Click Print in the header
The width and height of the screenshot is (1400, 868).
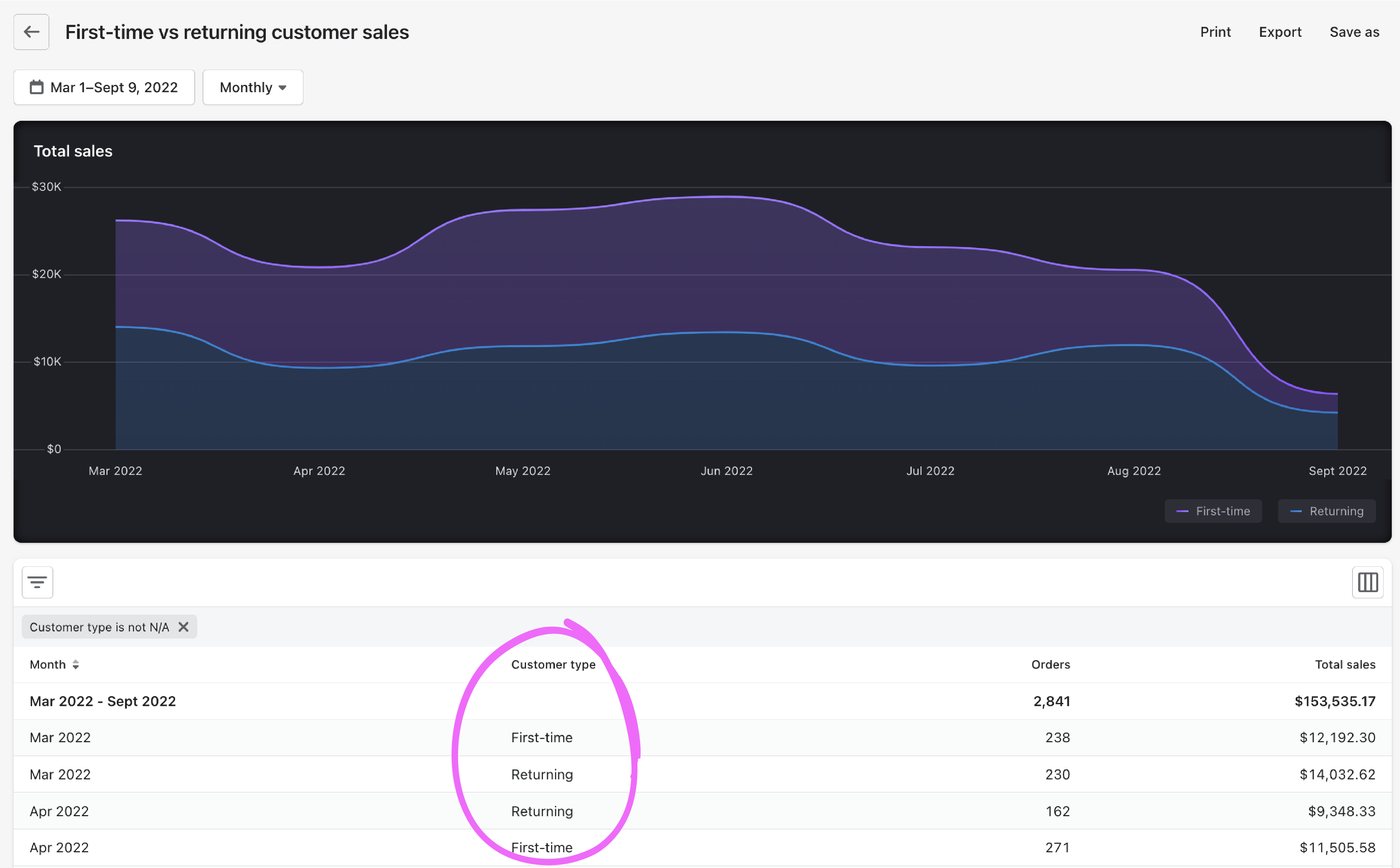1215,32
